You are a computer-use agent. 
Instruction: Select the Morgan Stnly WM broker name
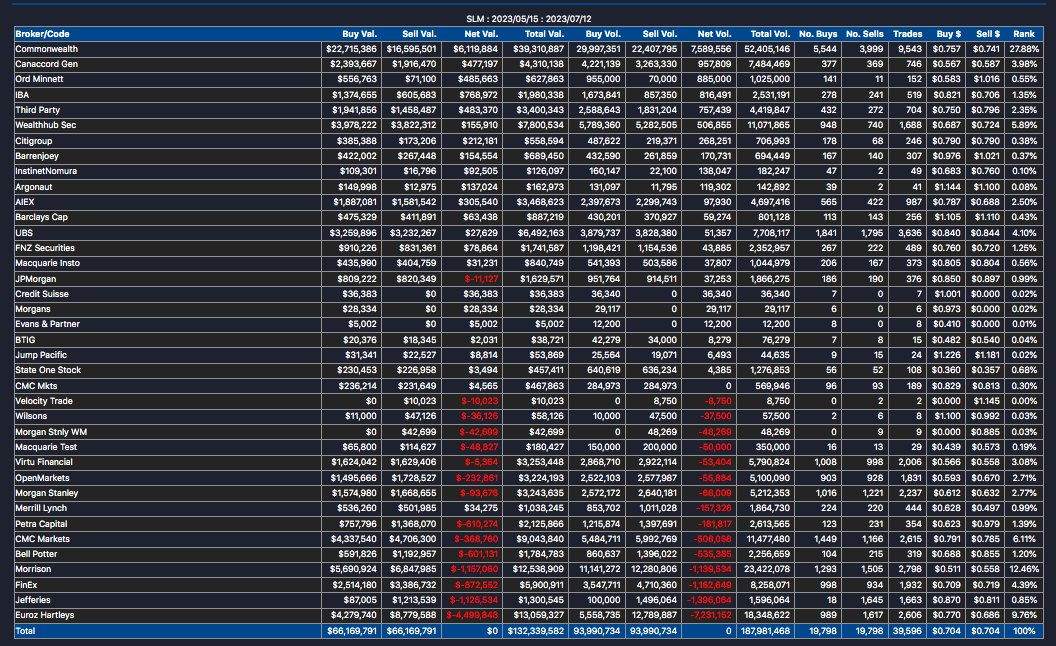51,432
